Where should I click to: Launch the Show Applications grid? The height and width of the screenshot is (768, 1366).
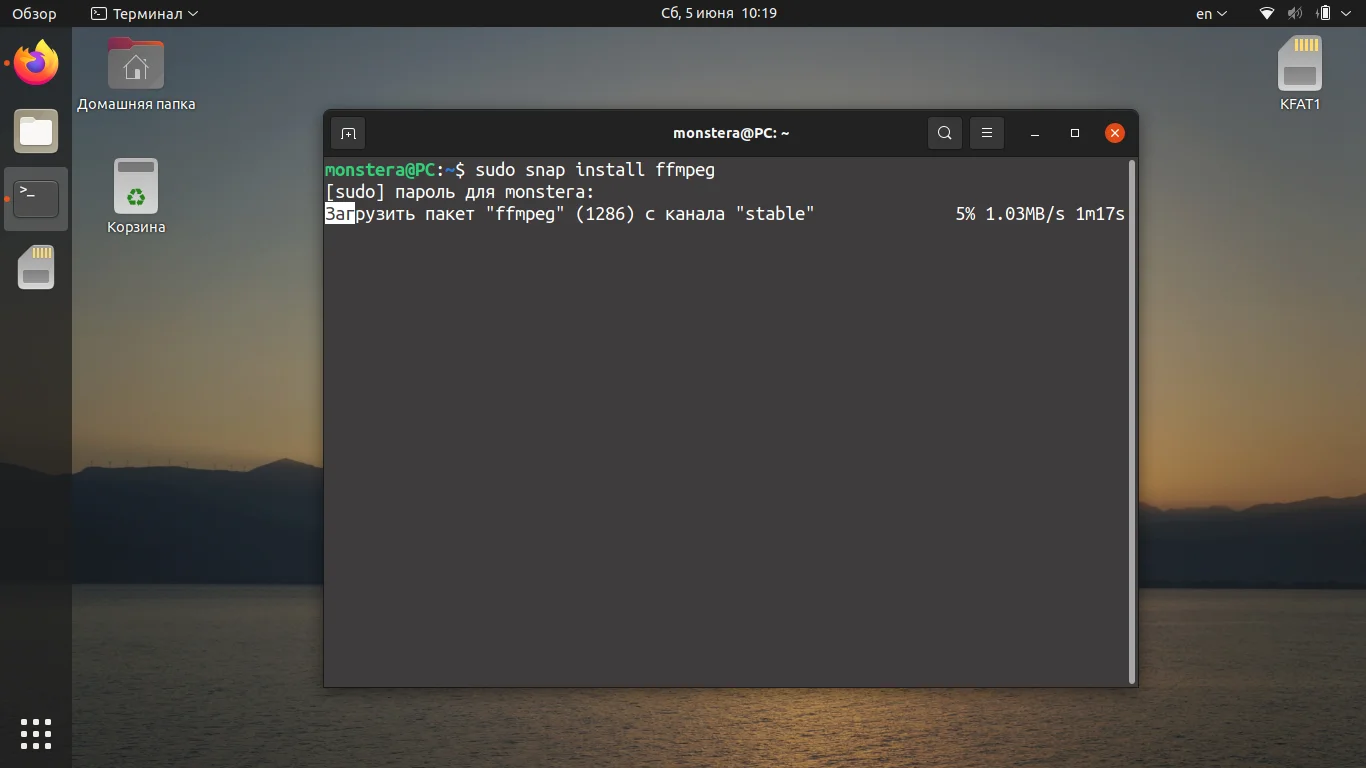35,733
